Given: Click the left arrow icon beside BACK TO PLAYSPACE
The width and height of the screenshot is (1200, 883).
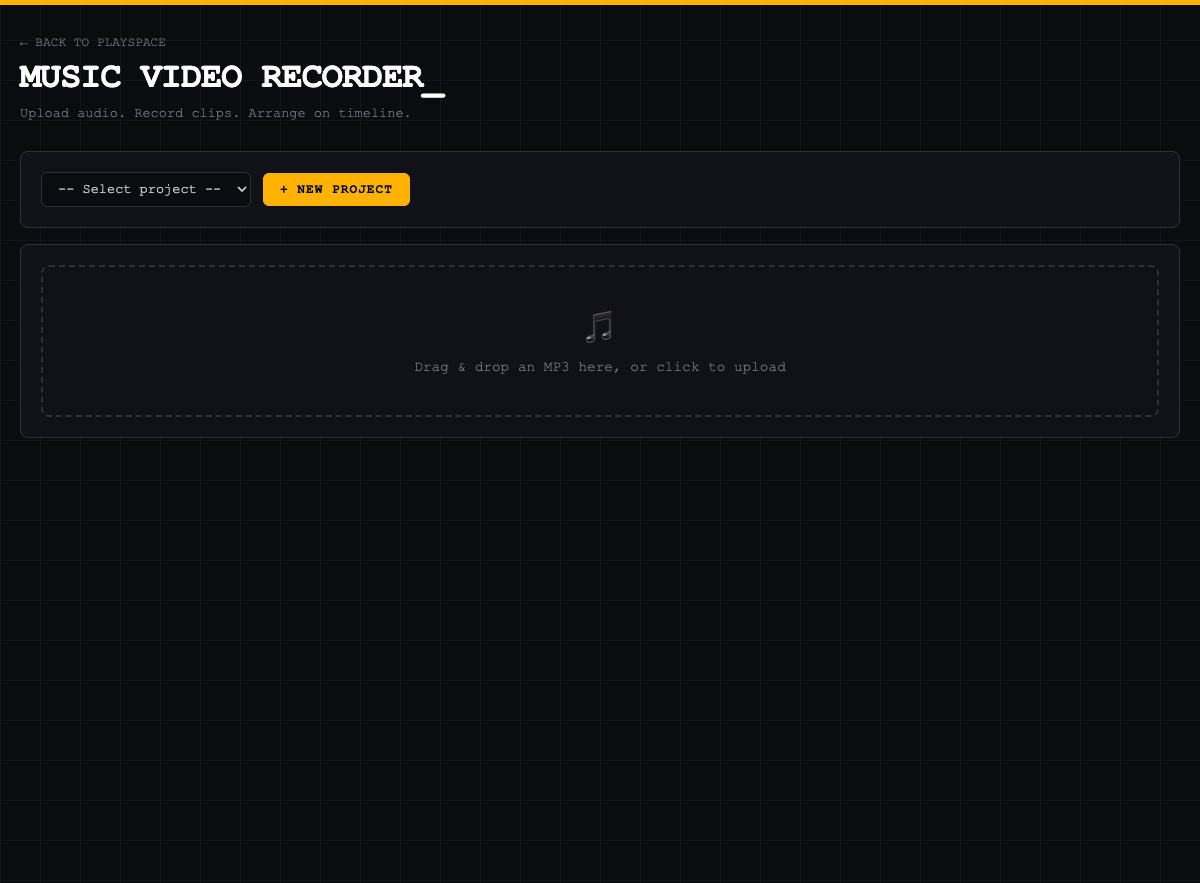Looking at the screenshot, I should click(x=24, y=42).
